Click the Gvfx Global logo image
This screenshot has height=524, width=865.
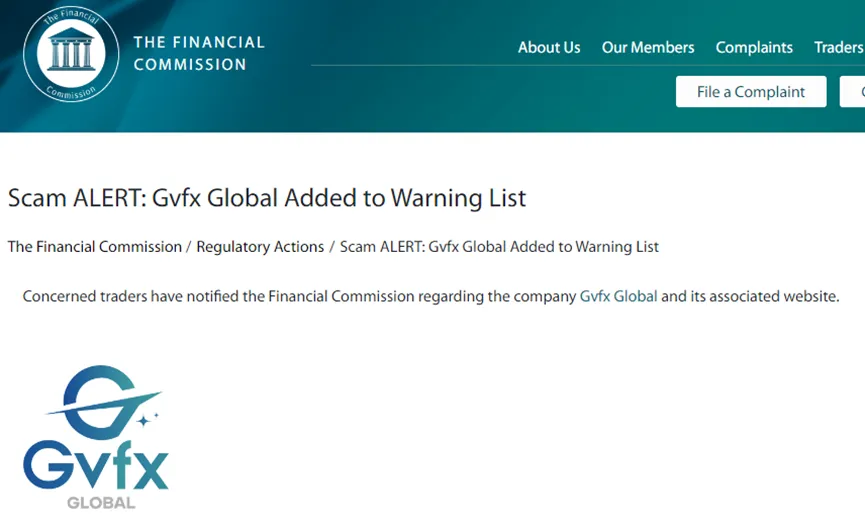96,436
